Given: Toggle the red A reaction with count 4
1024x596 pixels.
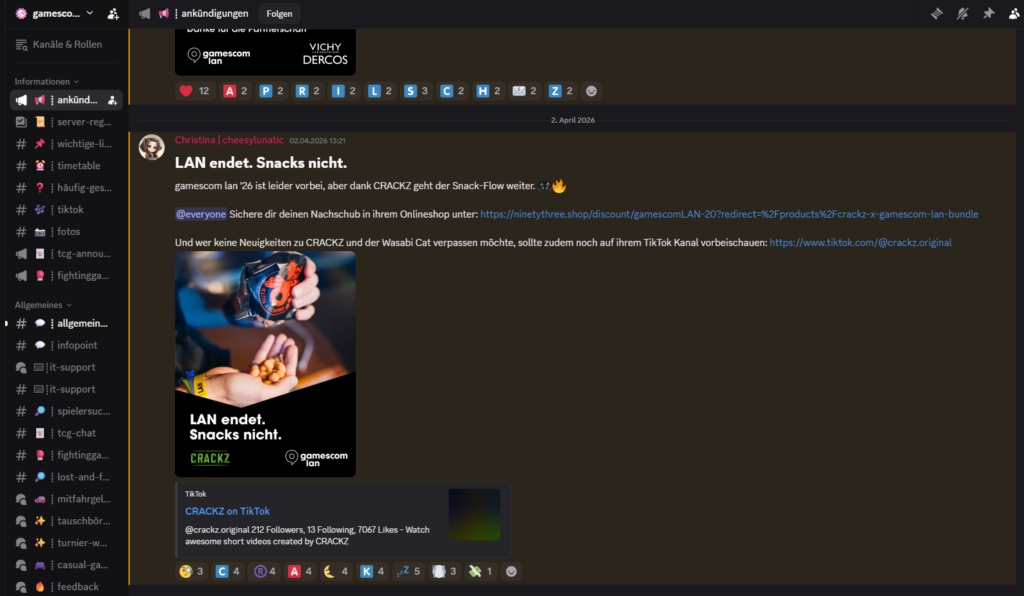Looking at the screenshot, I should [x=300, y=571].
